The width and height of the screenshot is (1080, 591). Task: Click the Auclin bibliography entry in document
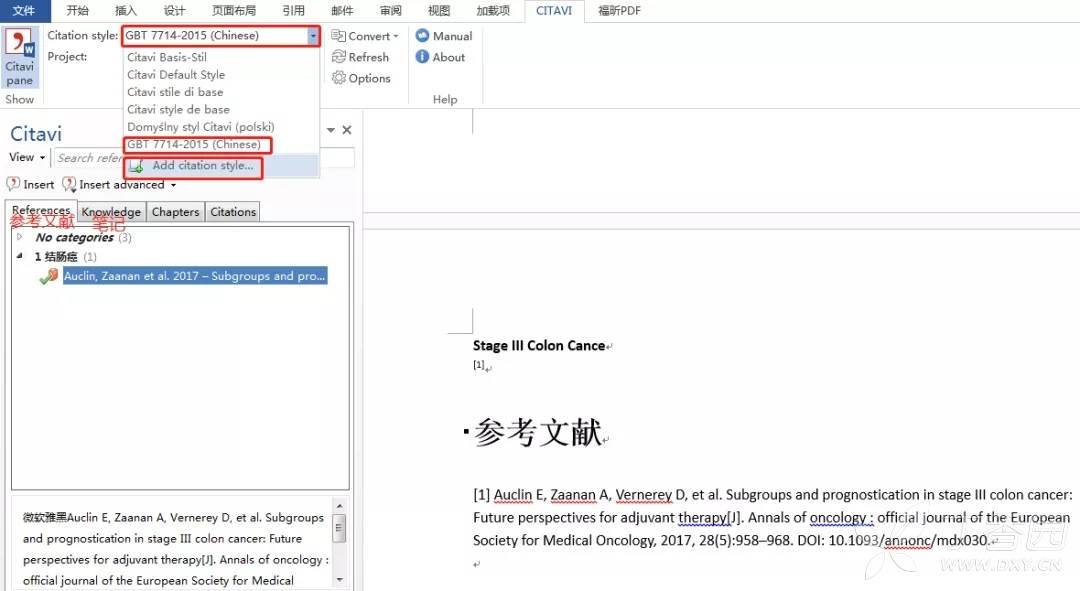[x=772, y=517]
